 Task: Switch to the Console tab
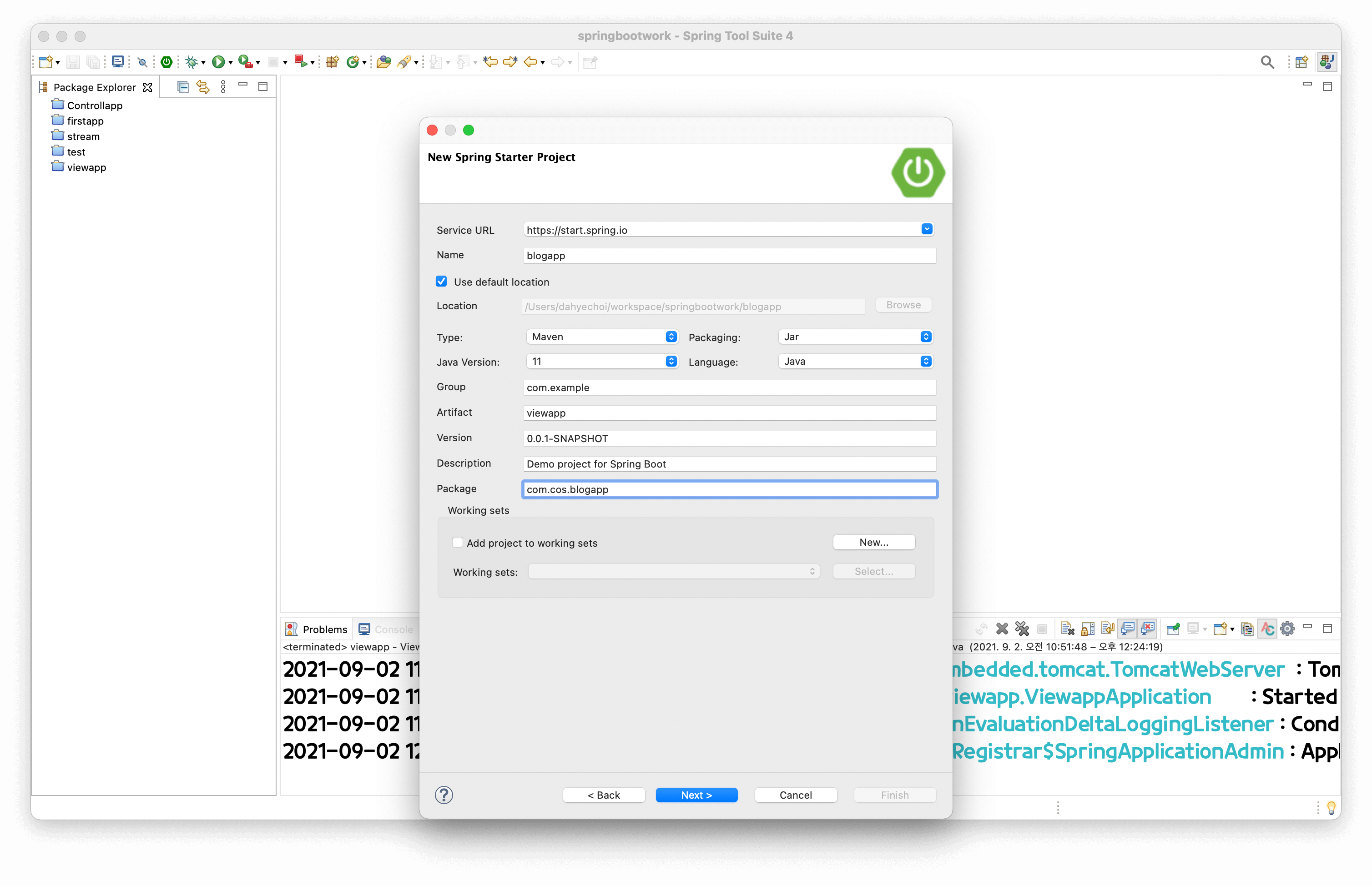pos(385,629)
